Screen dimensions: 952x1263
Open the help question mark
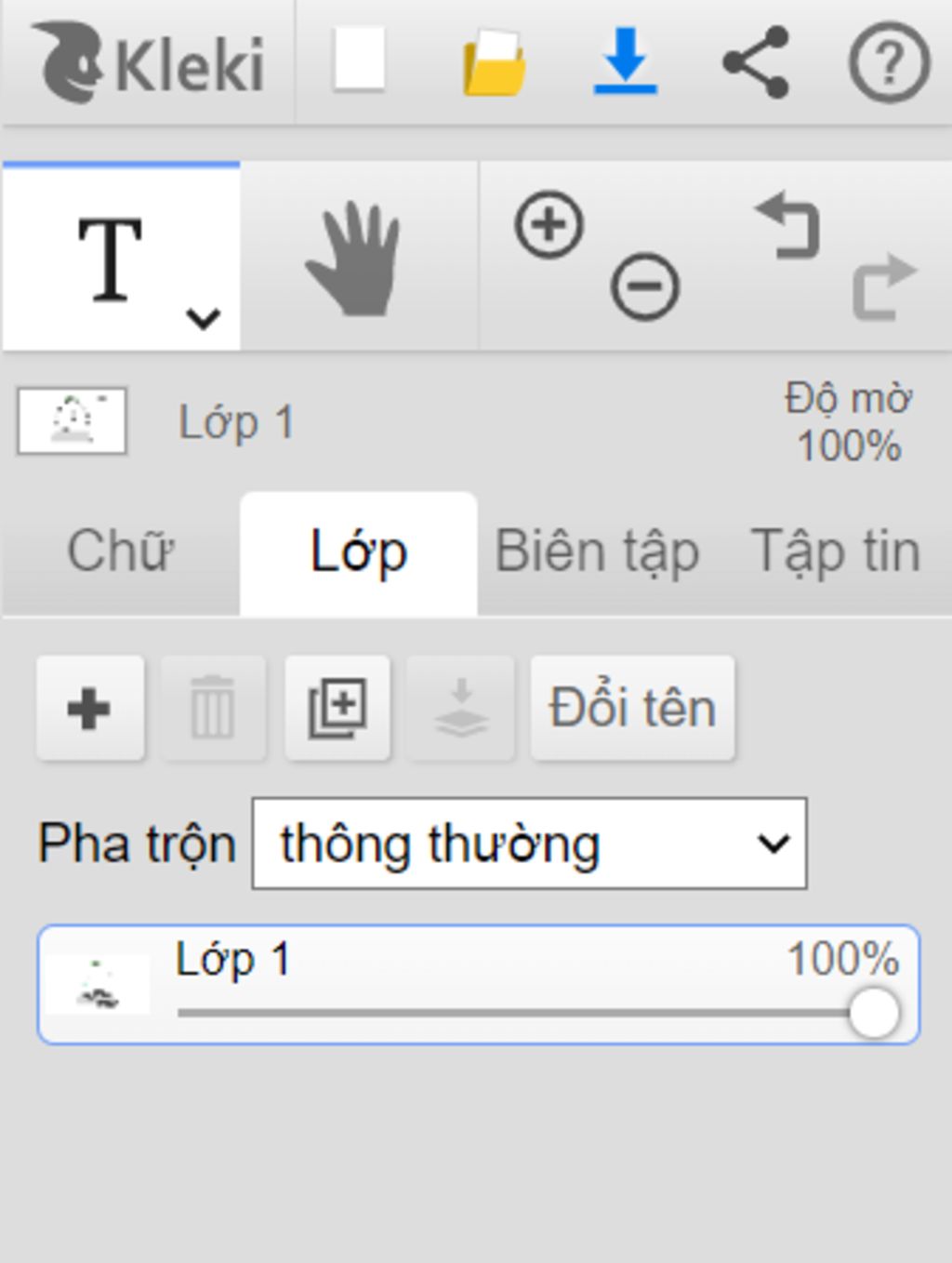click(889, 62)
